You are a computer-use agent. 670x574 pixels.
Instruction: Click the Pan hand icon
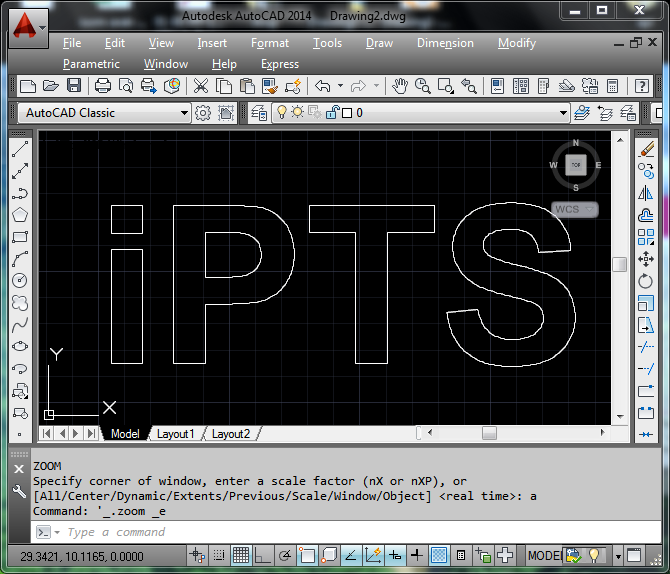400,86
